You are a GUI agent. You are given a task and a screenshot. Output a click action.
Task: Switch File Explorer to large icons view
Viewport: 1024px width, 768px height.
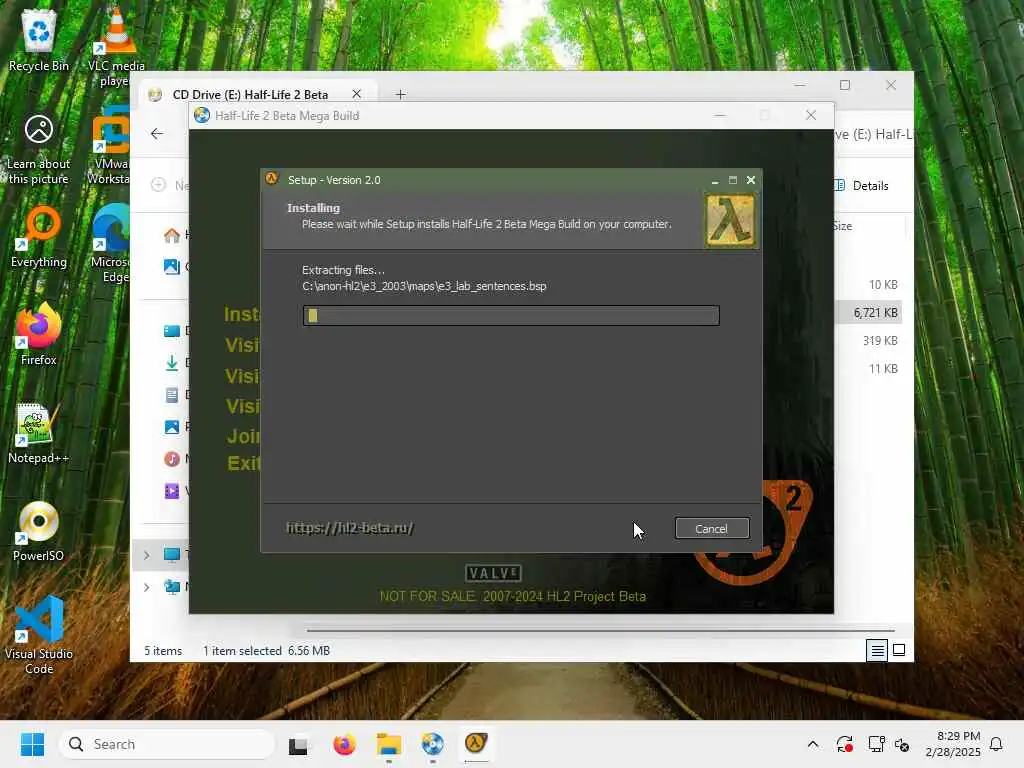(x=899, y=650)
